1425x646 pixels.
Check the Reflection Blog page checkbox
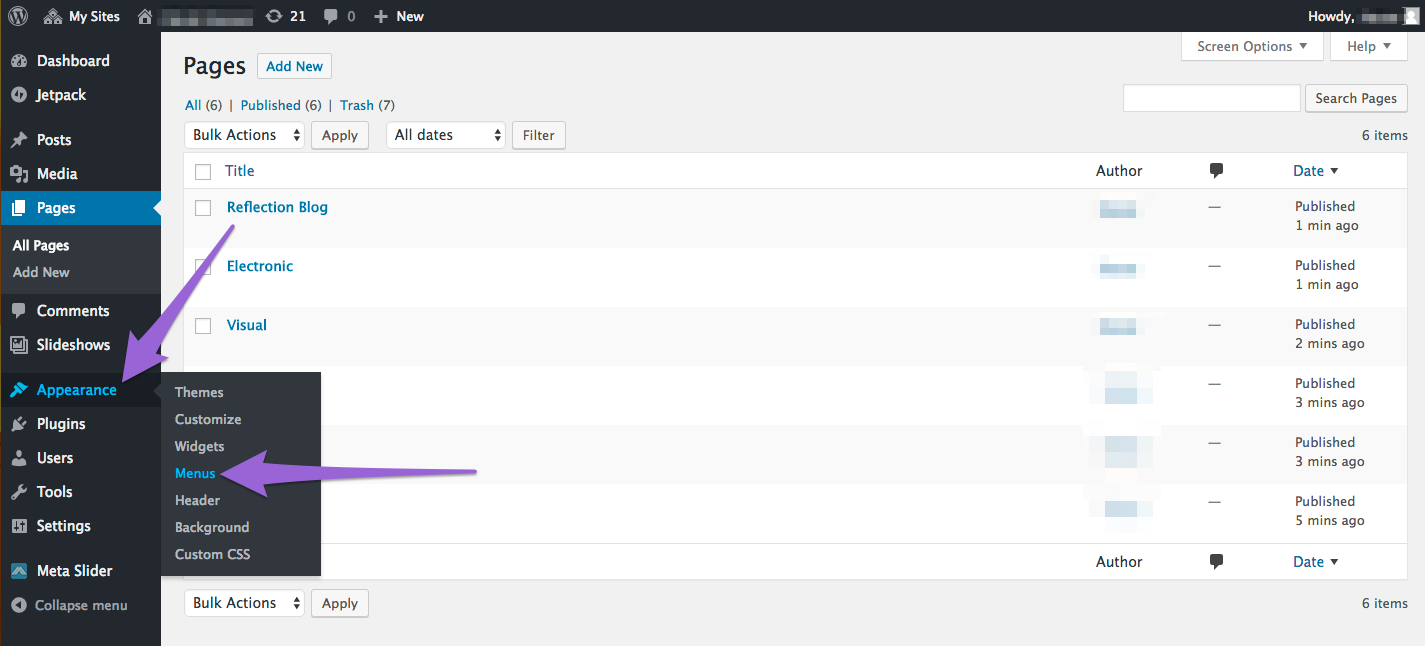203,208
